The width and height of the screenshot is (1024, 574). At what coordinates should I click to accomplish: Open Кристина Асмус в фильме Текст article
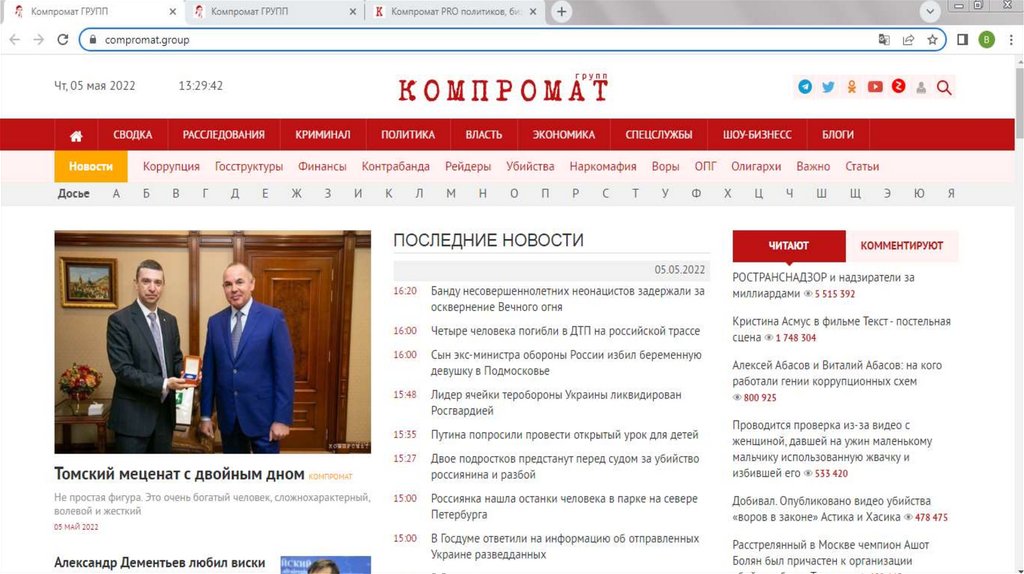(x=841, y=329)
